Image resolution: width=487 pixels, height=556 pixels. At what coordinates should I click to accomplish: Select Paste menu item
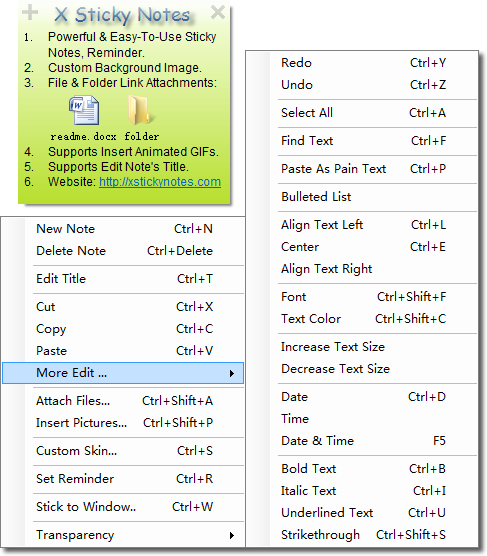123,351
